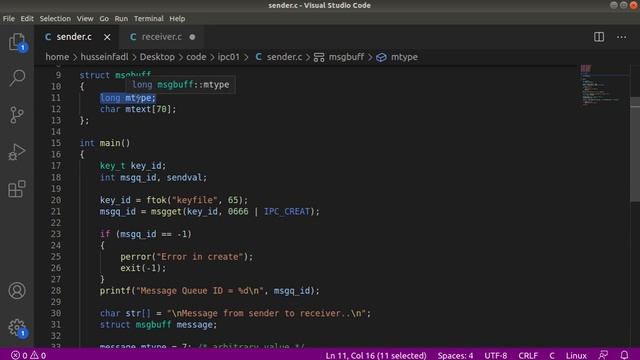640x360 pixels.
Task: Expand the husseinfadl breadcrumb
Action: tap(104, 57)
